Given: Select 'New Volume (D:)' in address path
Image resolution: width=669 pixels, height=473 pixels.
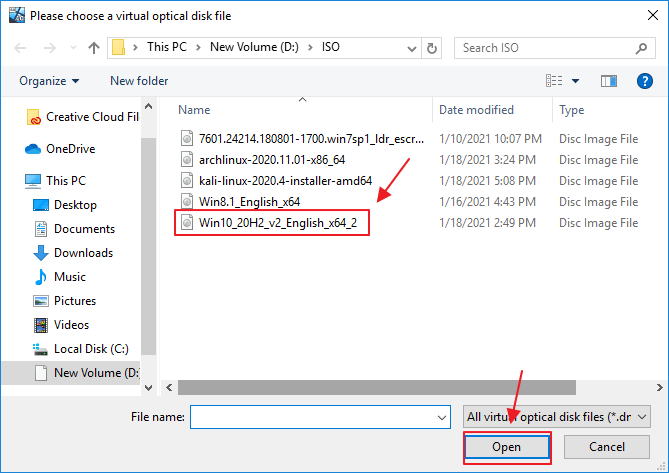Looking at the screenshot, I should tap(254, 47).
